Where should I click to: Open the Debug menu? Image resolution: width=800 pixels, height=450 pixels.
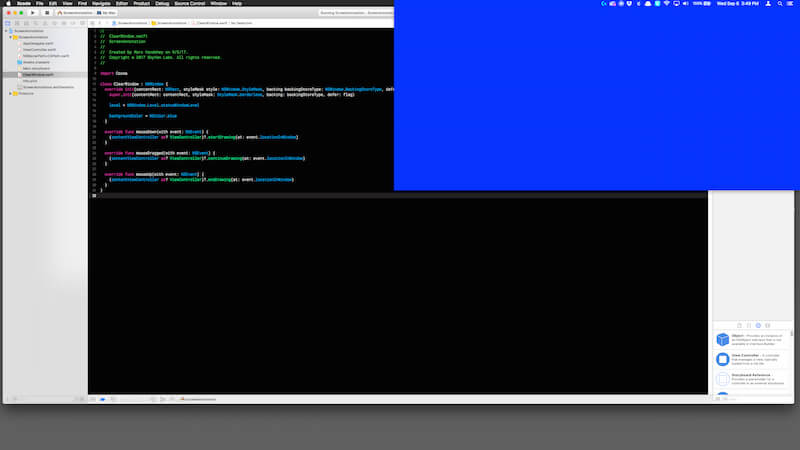coord(162,4)
